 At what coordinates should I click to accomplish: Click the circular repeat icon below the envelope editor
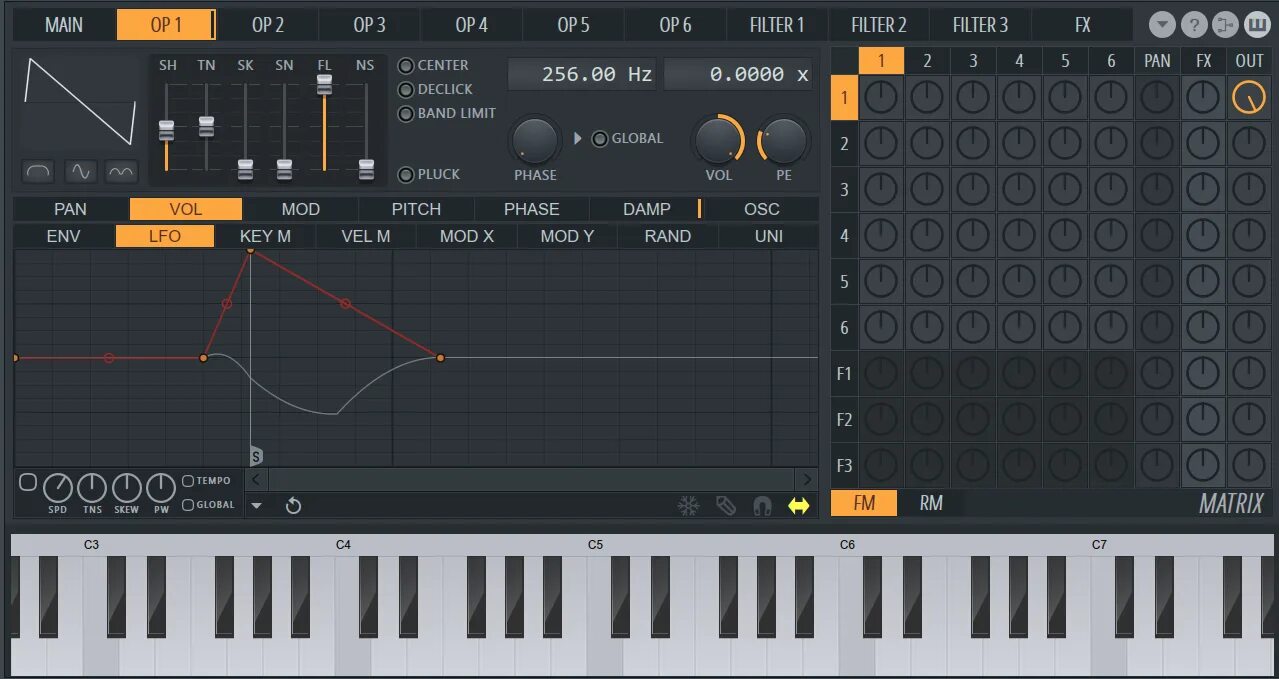(x=292, y=506)
